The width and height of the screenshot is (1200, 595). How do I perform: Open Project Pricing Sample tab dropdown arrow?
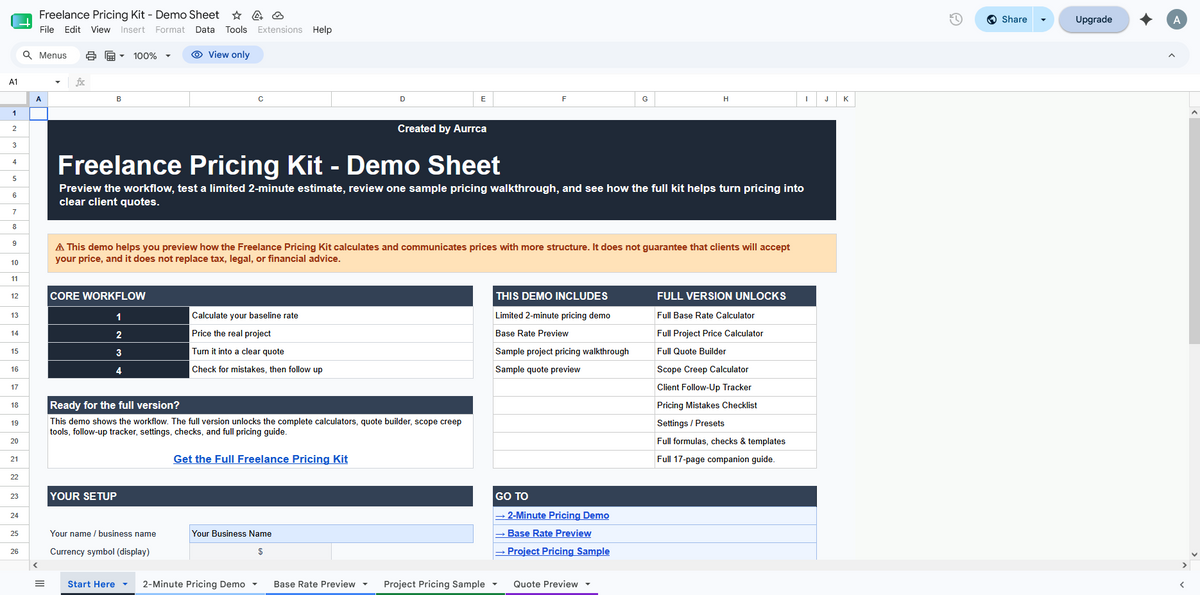pyautogui.click(x=495, y=584)
